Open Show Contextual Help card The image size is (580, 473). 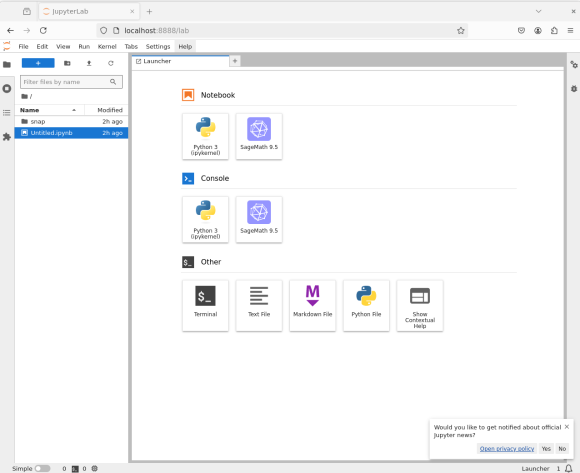[420, 305]
